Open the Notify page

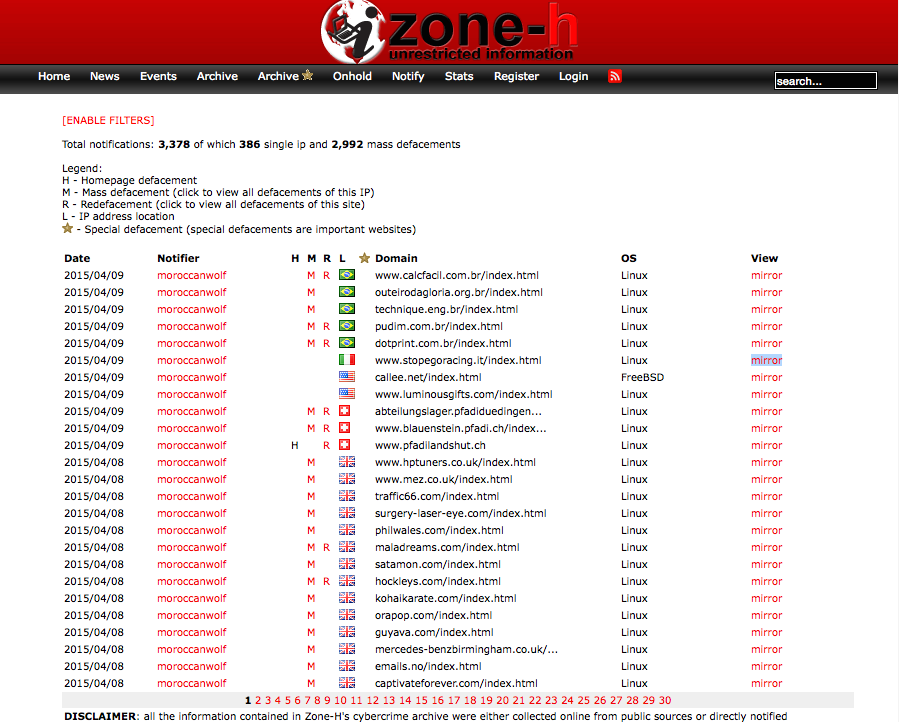pyautogui.click(x=408, y=76)
